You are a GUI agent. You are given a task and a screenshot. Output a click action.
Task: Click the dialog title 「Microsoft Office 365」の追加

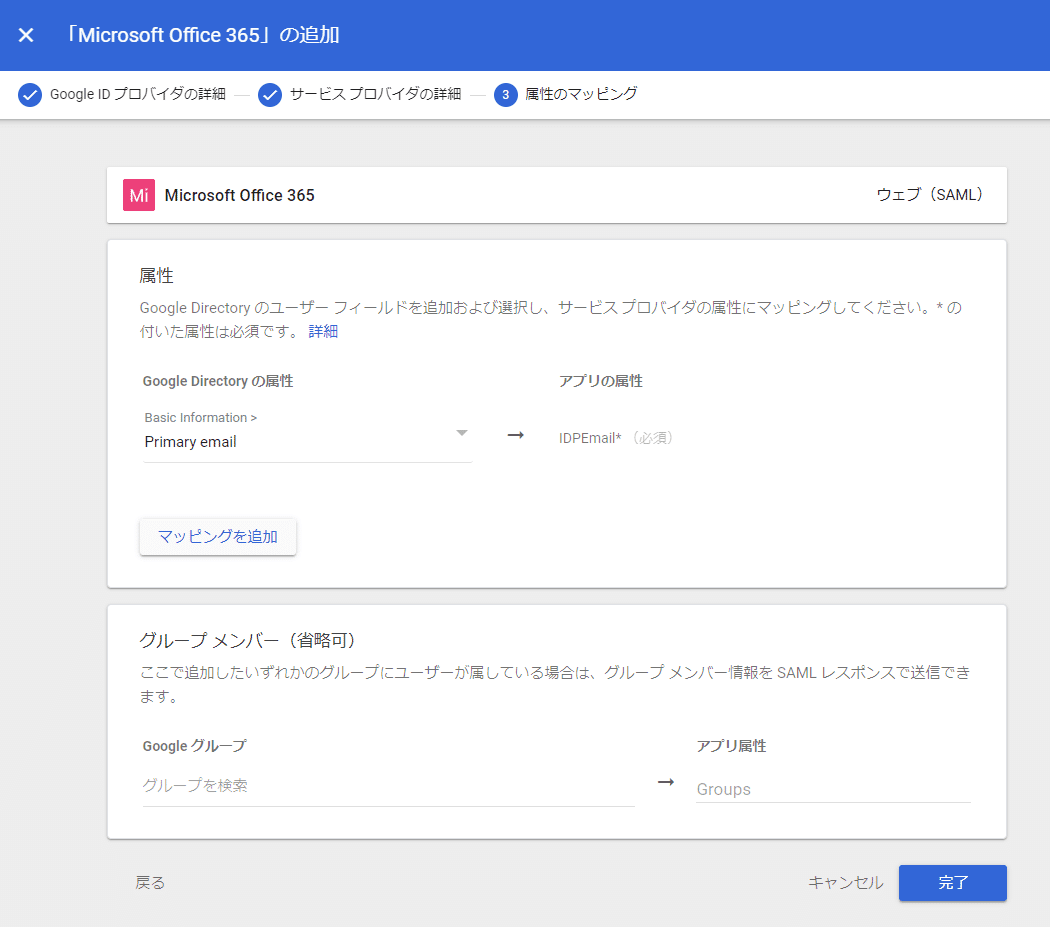point(202,35)
